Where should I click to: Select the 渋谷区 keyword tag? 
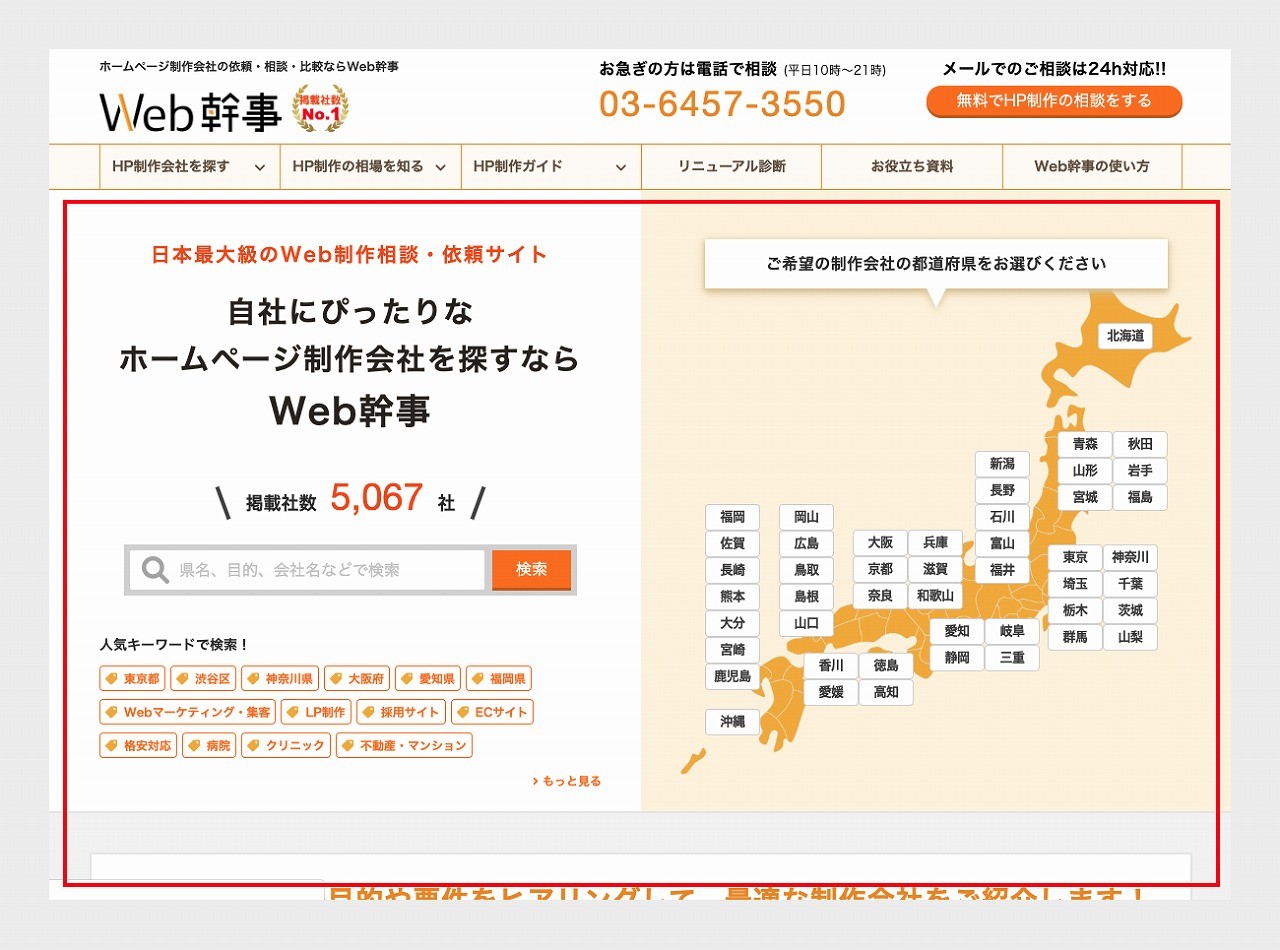click(x=203, y=679)
